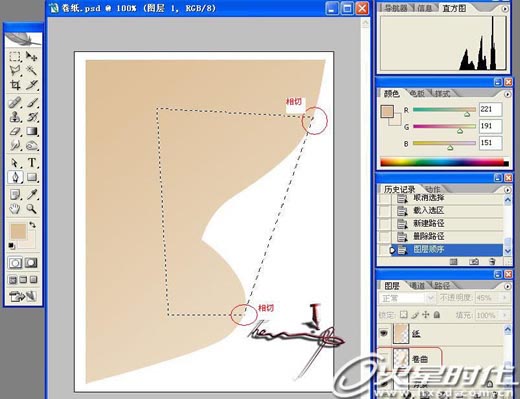Switch to the 路径 paths tab

(x=442, y=286)
